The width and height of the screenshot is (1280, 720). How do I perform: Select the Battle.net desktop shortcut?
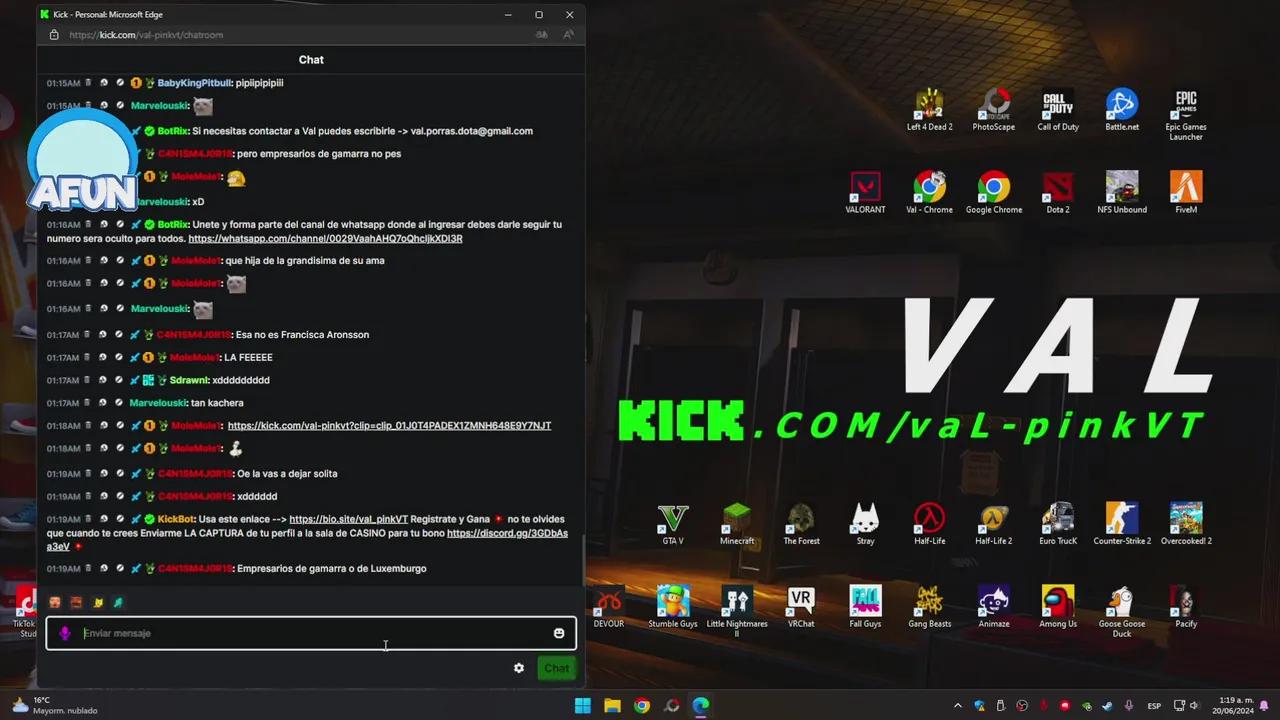point(1122,110)
